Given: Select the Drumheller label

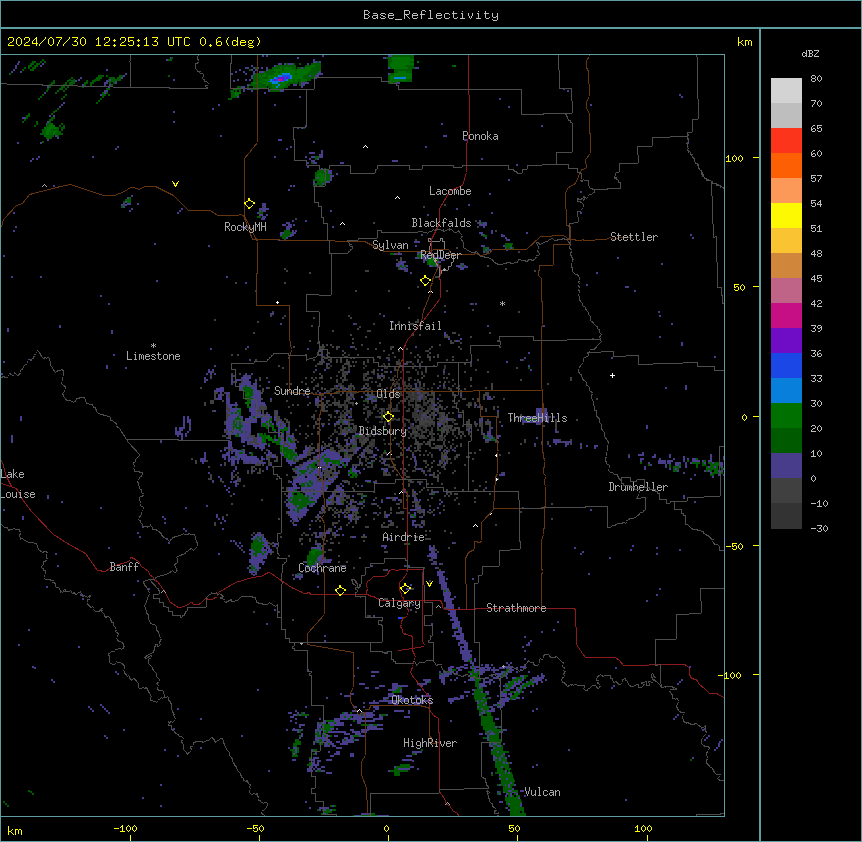Looking at the screenshot, I should tap(638, 487).
